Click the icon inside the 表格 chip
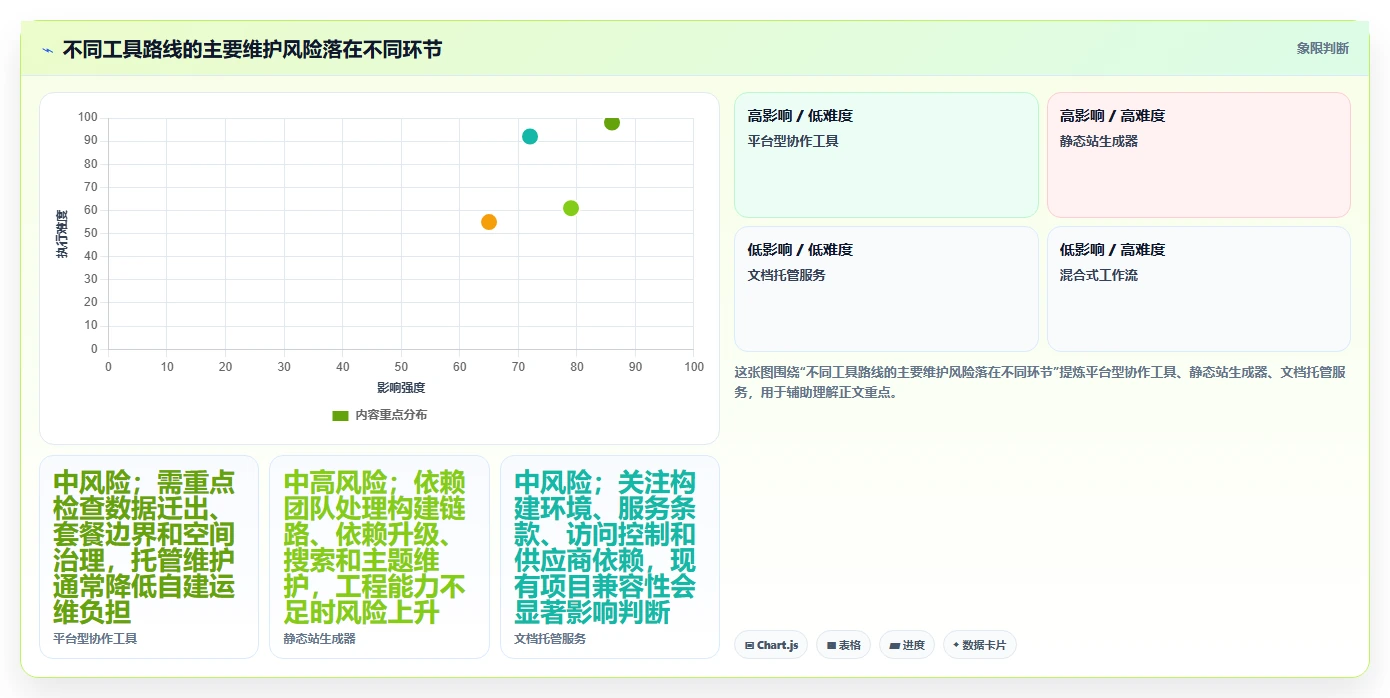Screen dimensions: 1390x698 831,646
